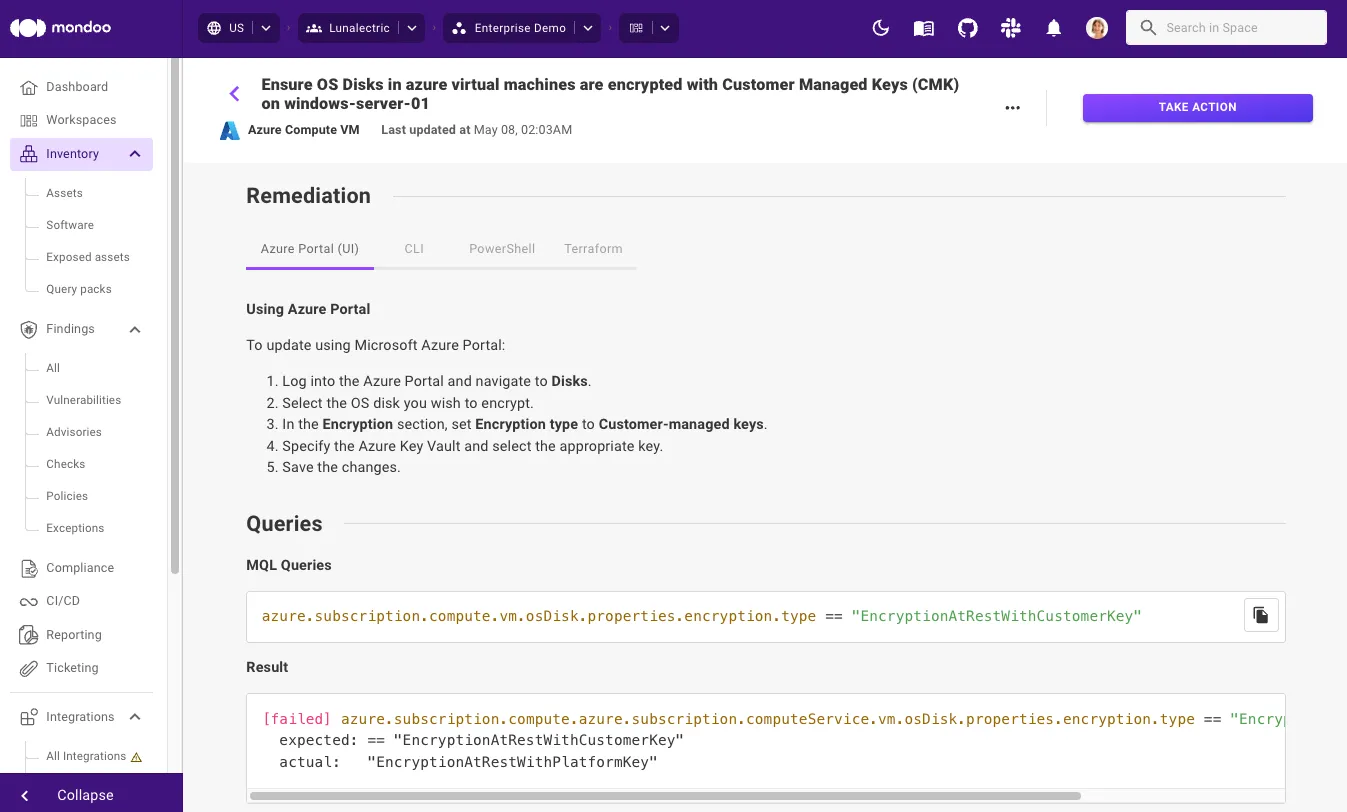The width and height of the screenshot is (1347, 812).
Task: Click the Inventory sidebar icon
Action: tap(29, 154)
